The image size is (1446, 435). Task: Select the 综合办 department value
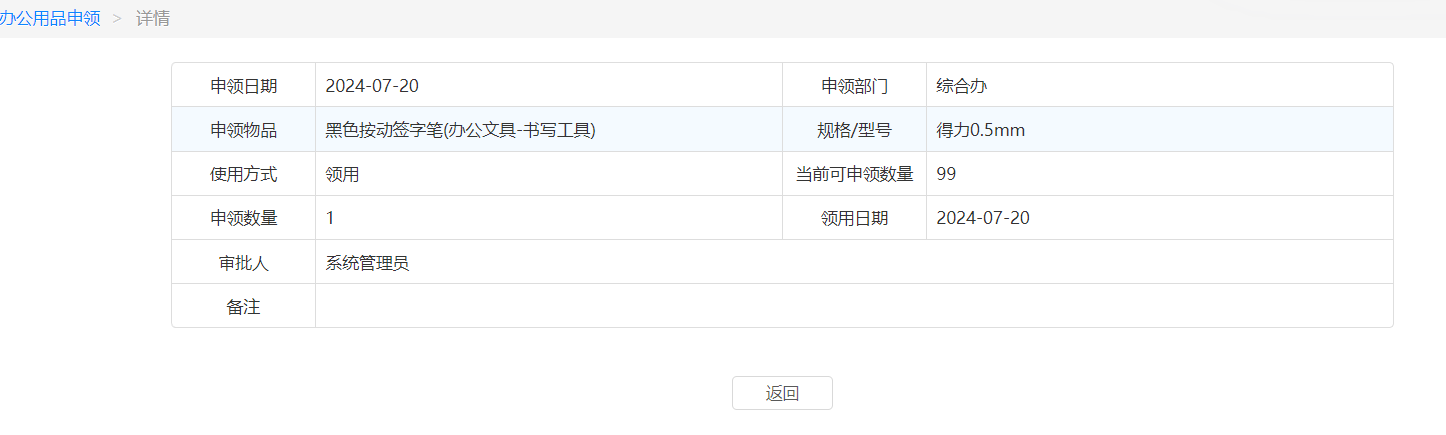tap(962, 86)
